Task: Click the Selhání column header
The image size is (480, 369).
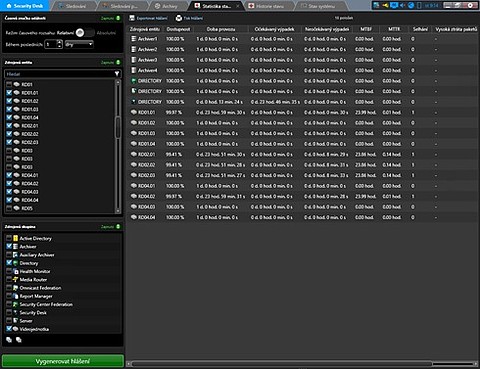Action: [x=420, y=29]
